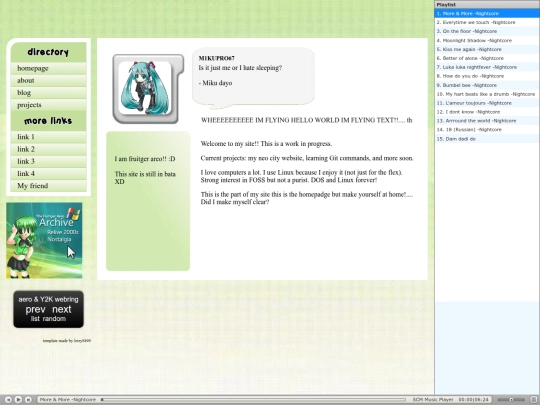The image size is (540, 405).
Task: Select Arround the world -Nightcore track
Action: click(x=487, y=121)
